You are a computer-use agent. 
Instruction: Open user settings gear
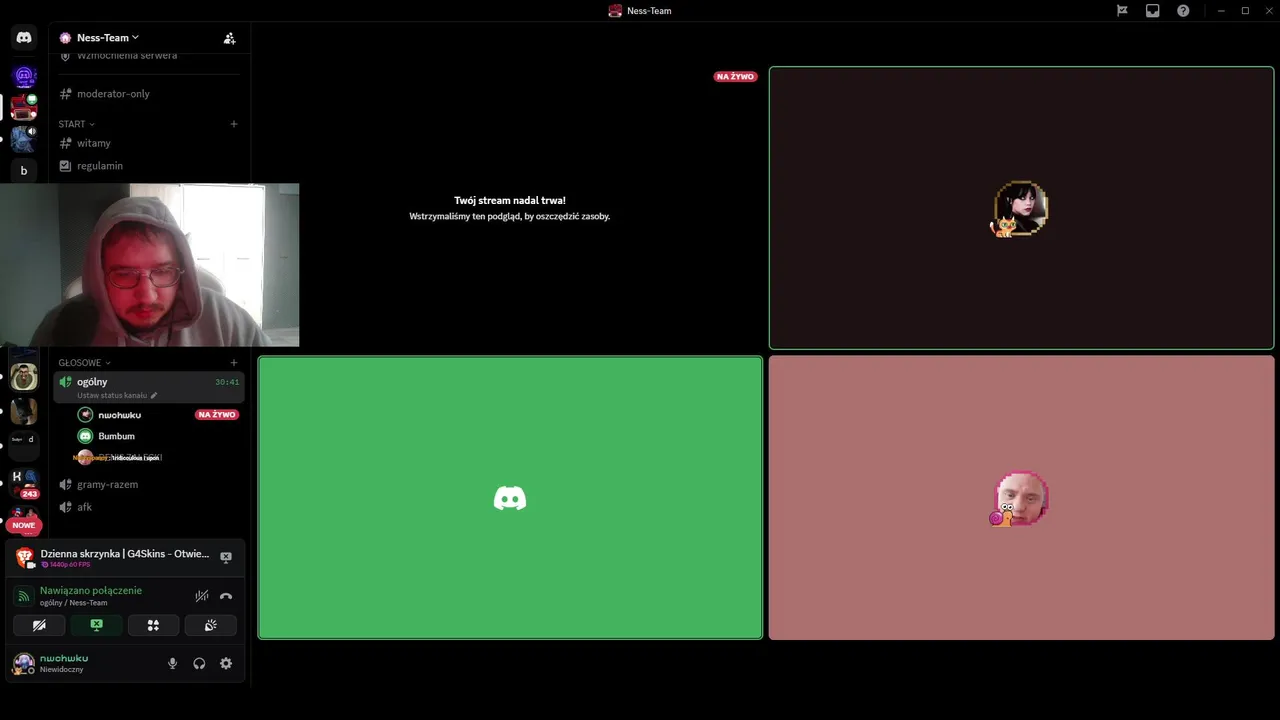(x=226, y=663)
